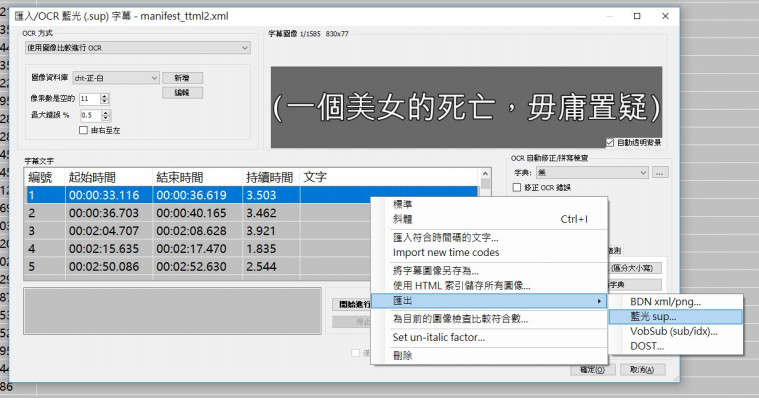Select subtitle row 1 starting 00:00:33.116
Viewport: 759px width, 400px height.
(252, 195)
